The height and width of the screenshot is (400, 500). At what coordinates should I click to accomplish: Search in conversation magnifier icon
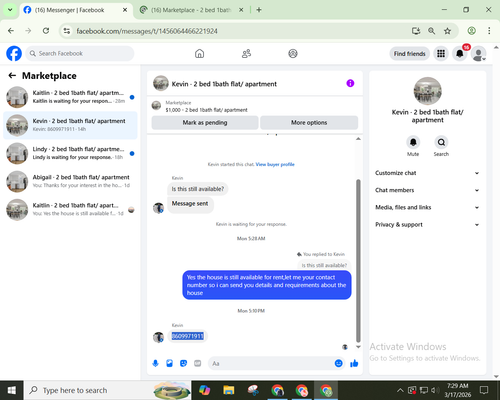point(441,142)
